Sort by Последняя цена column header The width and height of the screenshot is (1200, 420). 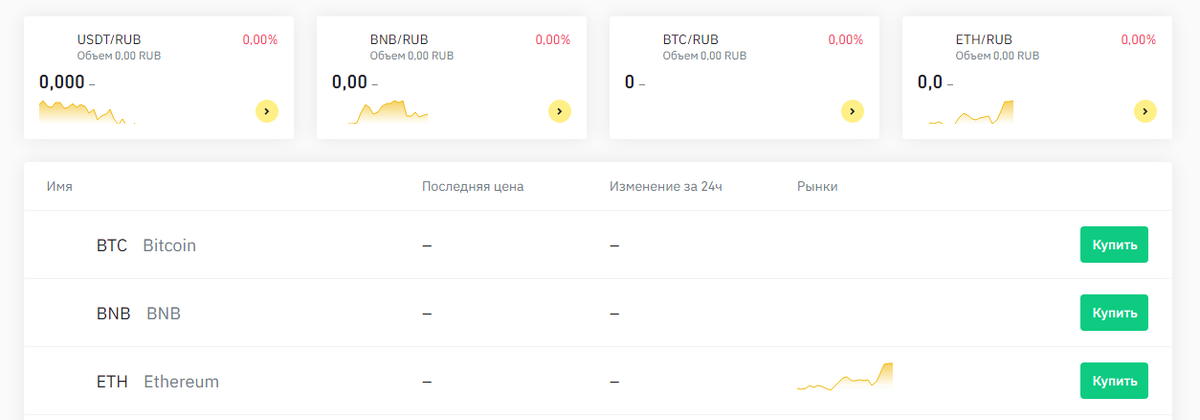click(x=472, y=187)
